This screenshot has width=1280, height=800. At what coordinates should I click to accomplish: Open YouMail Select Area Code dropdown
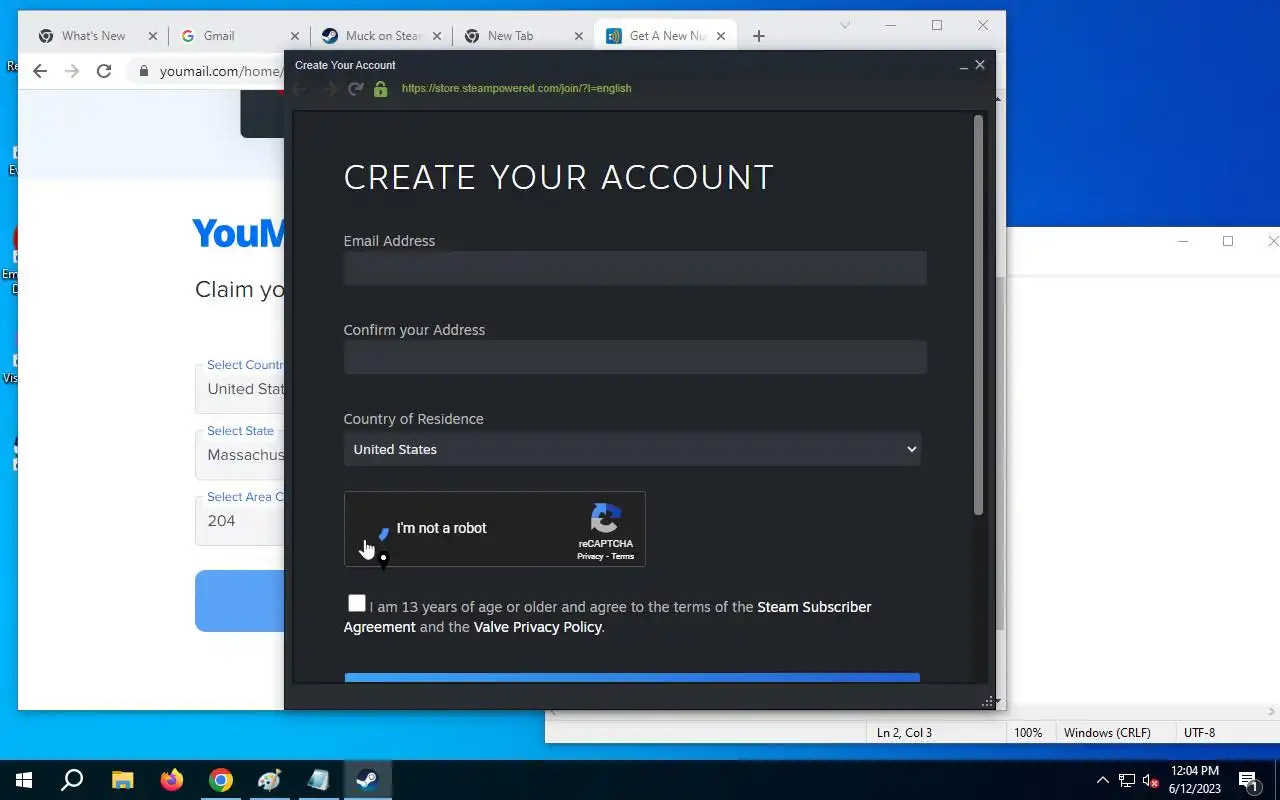click(x=241, y=521)
